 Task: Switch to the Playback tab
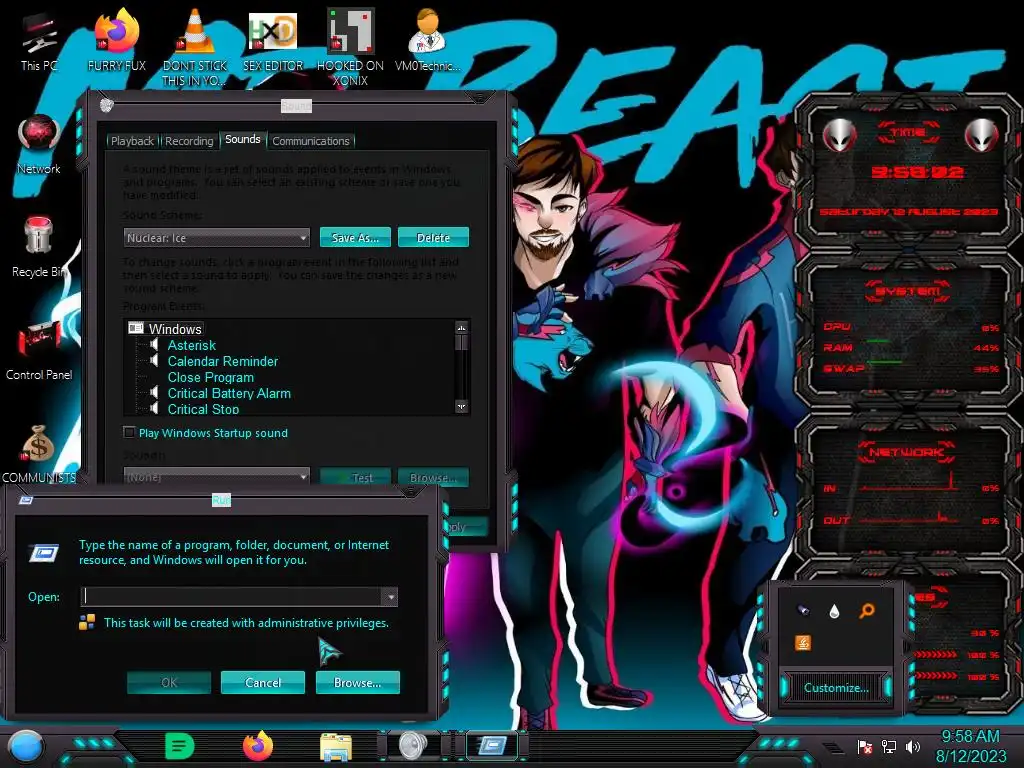[132, 141]
